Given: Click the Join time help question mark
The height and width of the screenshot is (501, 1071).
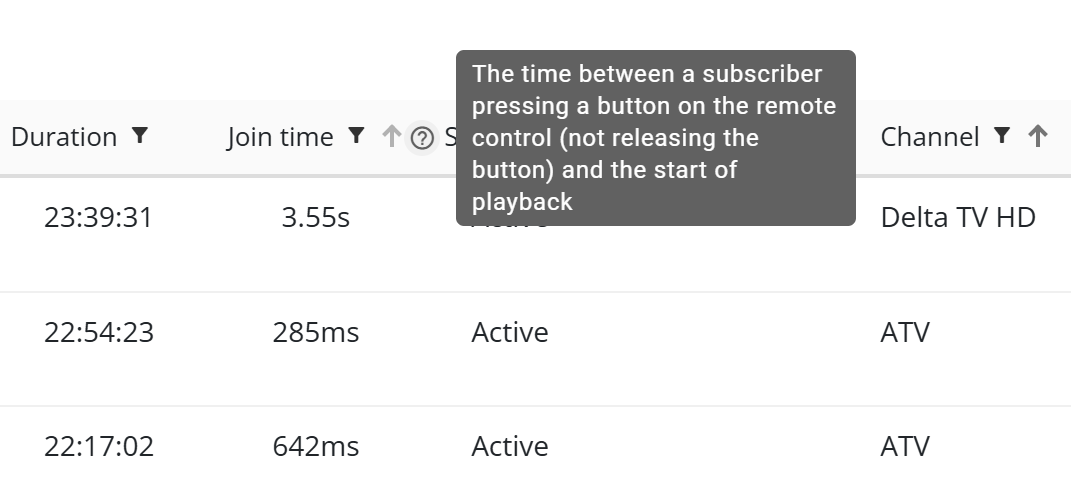Looking at the screenshot, I should coord(423,138).
